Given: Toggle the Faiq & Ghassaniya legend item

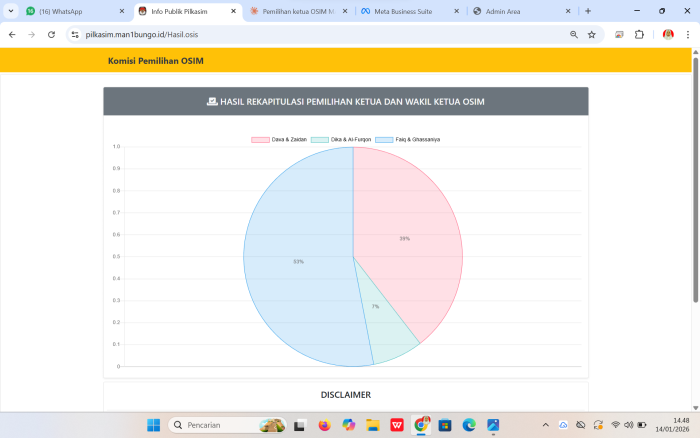Looking at the screenshot, I should pyautogui.click(x=410, y=139).
